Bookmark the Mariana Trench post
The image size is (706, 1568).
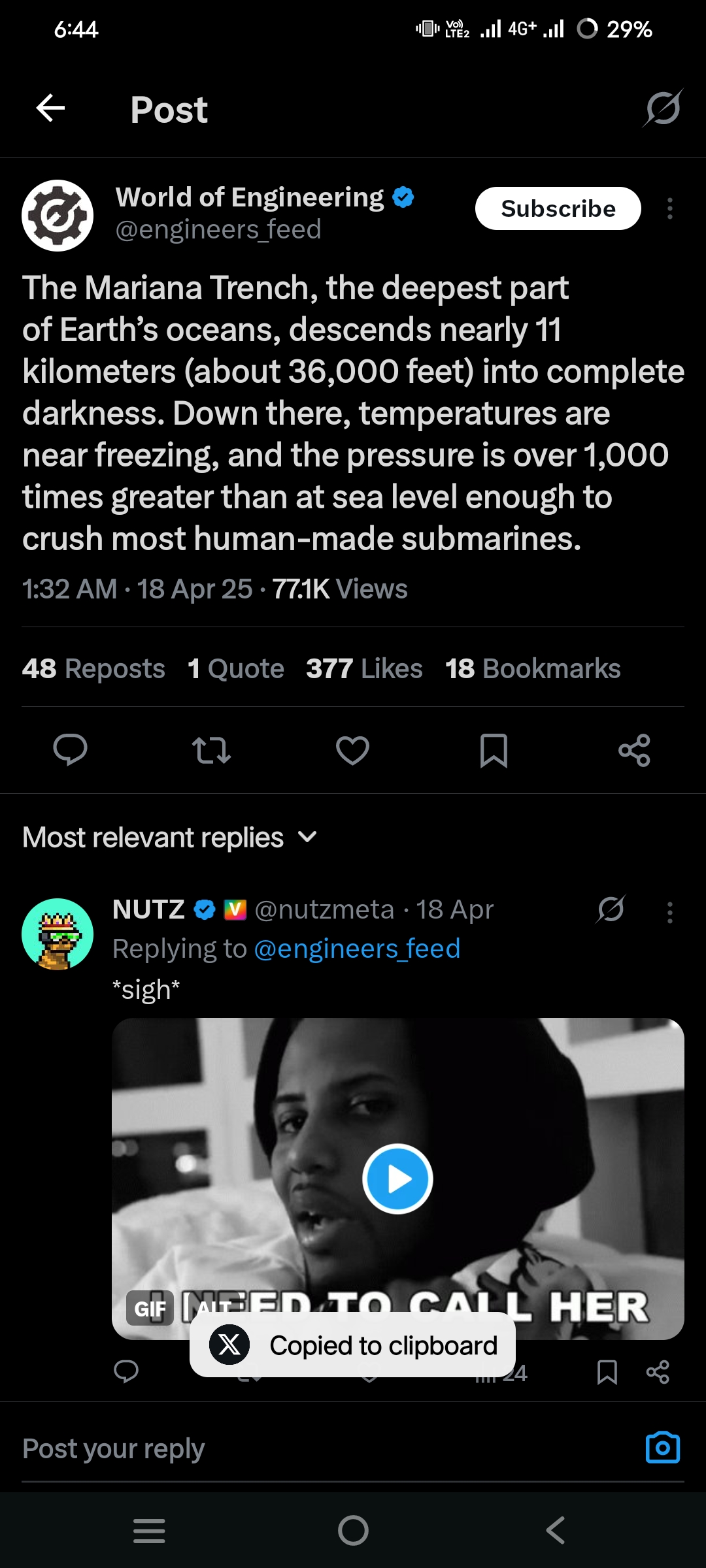click(494, 750)
